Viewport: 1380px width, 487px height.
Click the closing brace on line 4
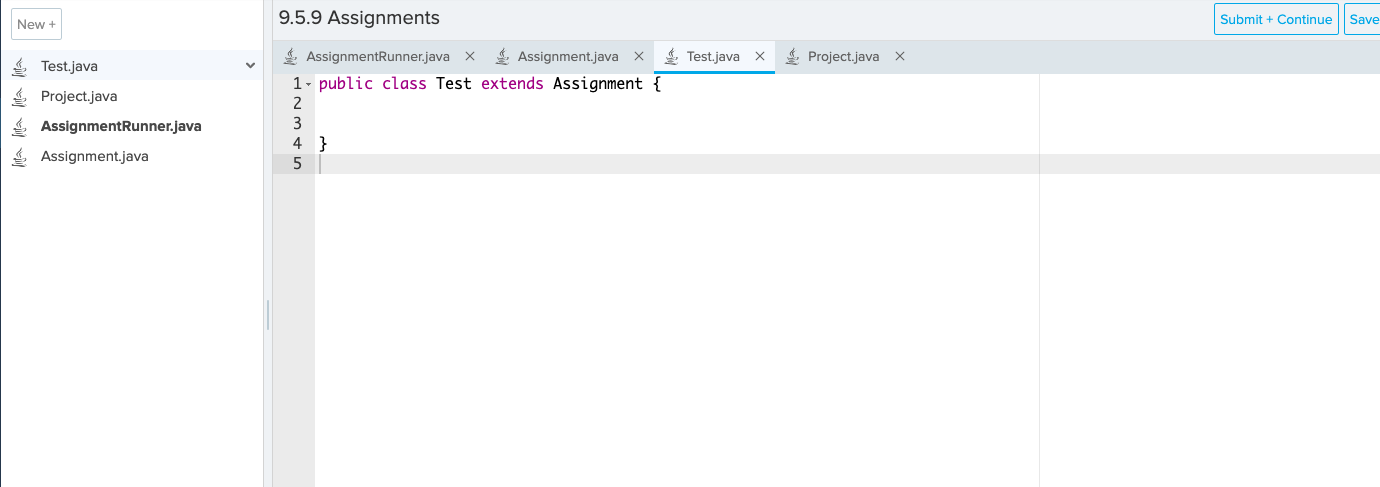[323, 144]
